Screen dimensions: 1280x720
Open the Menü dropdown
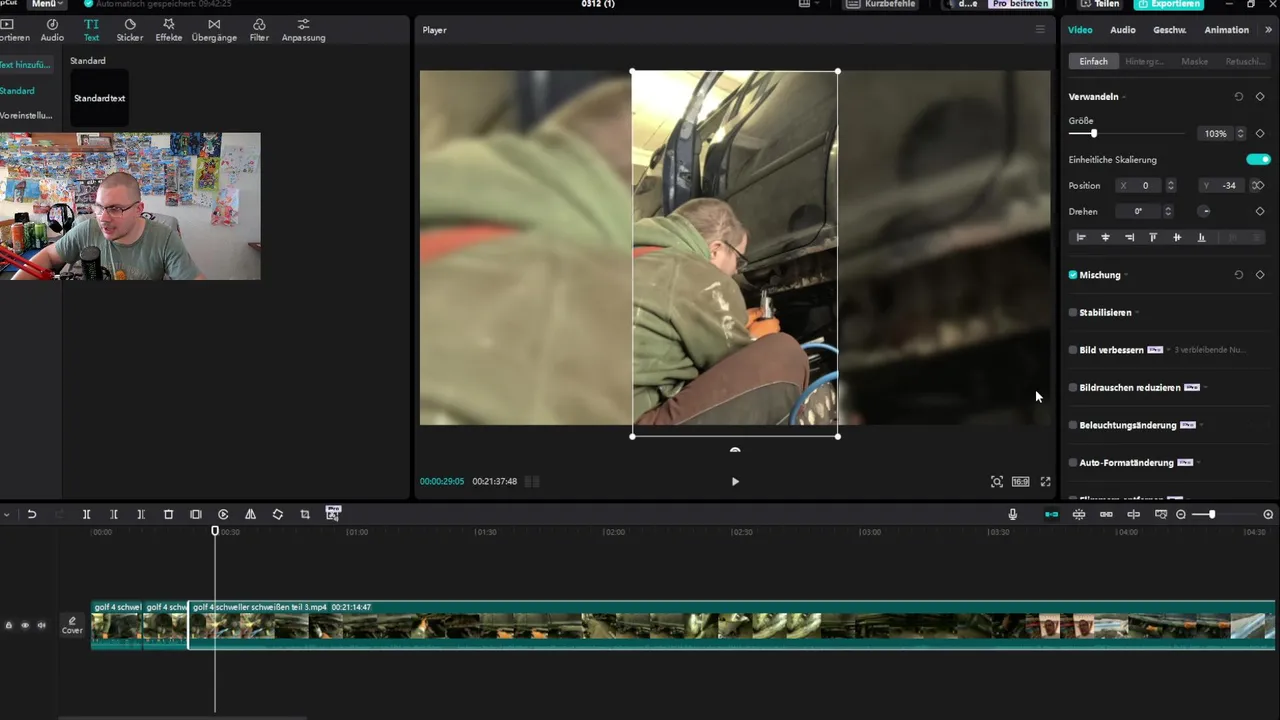coord(47,4)
